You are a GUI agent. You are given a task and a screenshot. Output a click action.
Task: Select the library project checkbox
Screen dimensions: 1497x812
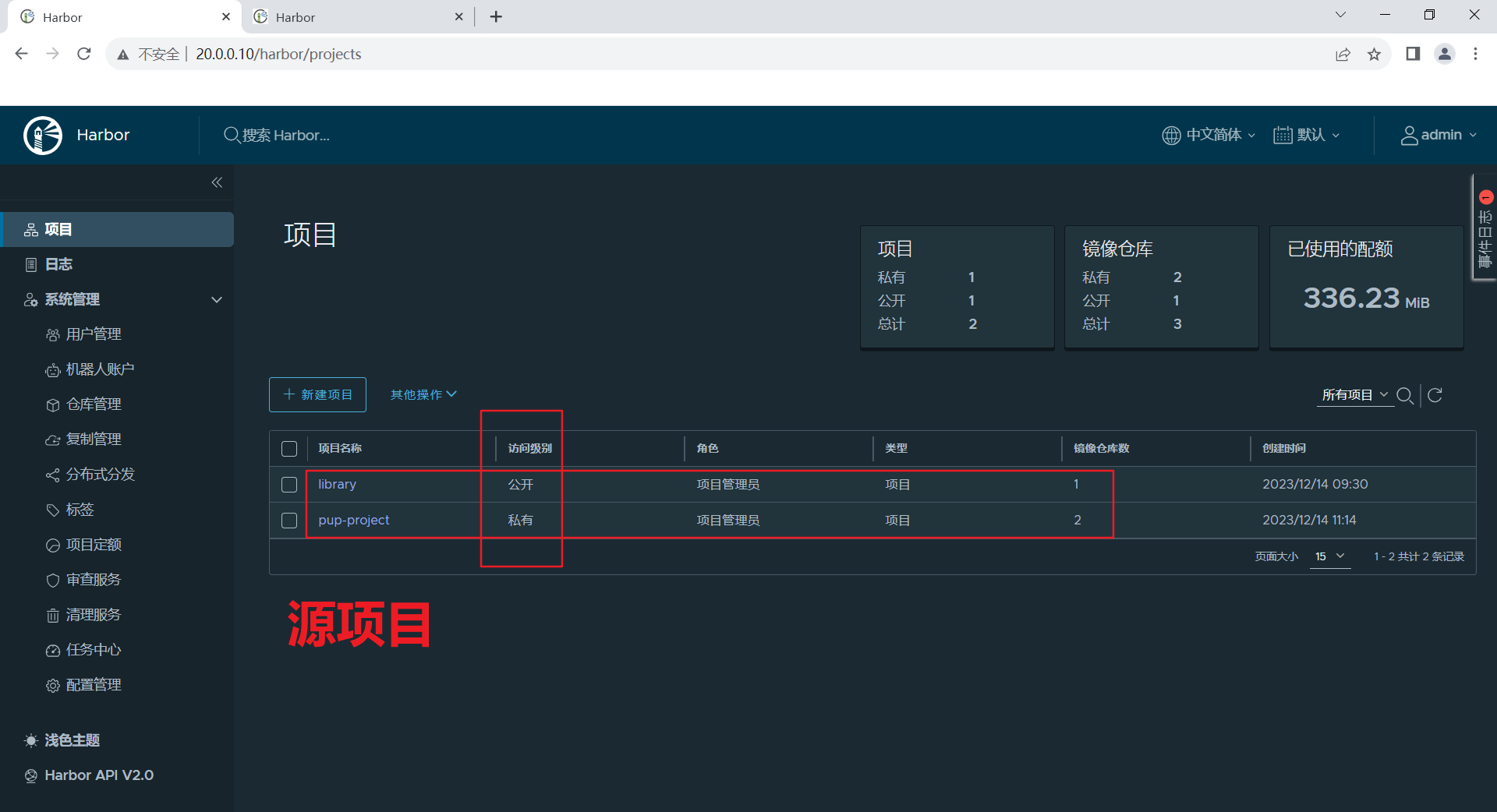click(289, 485)
